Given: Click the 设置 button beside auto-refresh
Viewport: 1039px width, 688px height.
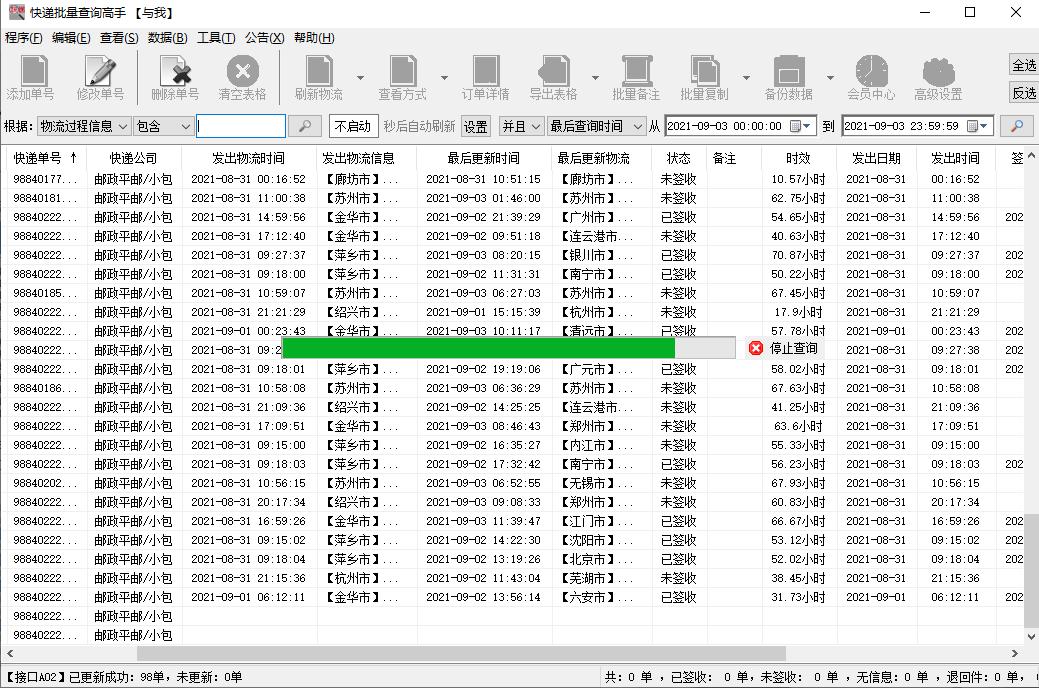Looking at the screenshot, I should coord(475,126).
